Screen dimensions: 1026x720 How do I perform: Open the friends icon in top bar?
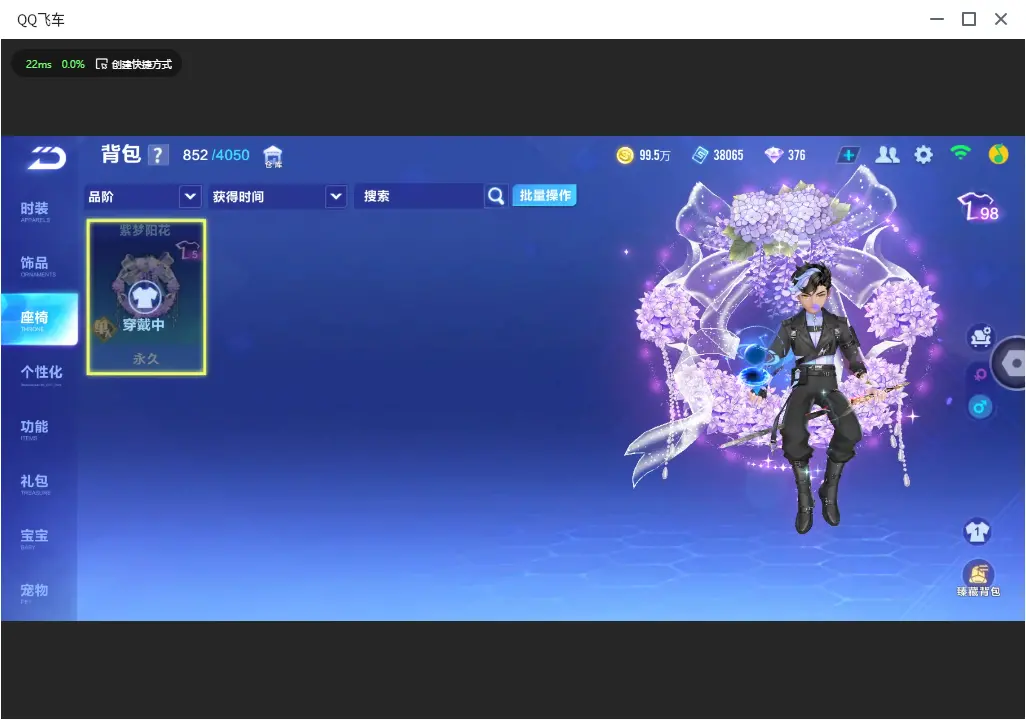(887, 154)
